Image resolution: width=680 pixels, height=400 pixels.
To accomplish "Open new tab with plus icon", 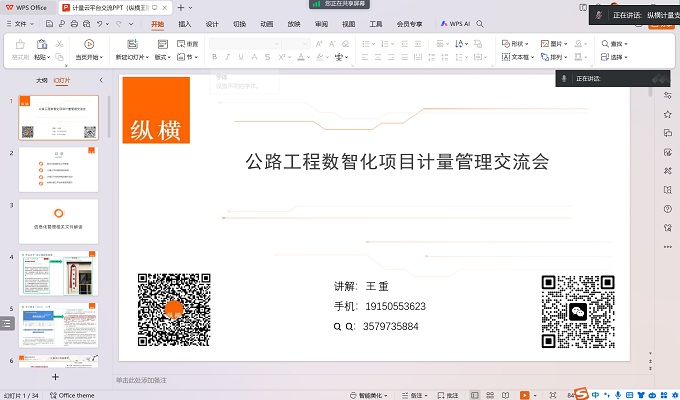I will tap(181, 8).
